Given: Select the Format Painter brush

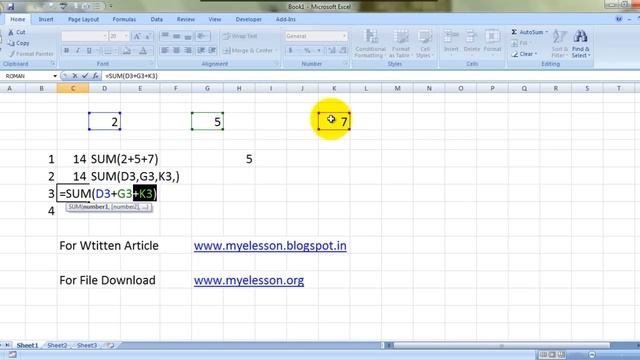Looking at the screenshot, I should 12,54.
